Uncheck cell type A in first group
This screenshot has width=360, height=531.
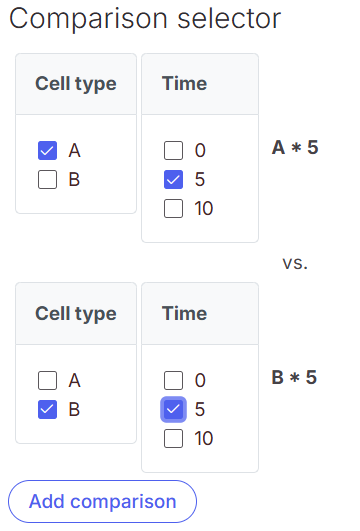[x=47, y=150]
